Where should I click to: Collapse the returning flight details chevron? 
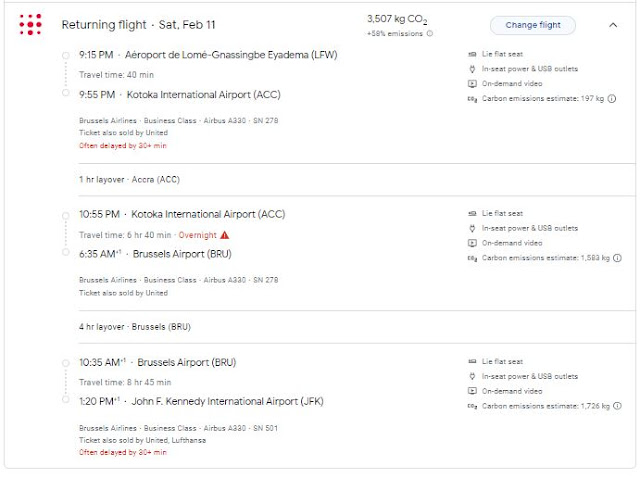[613, 25]
